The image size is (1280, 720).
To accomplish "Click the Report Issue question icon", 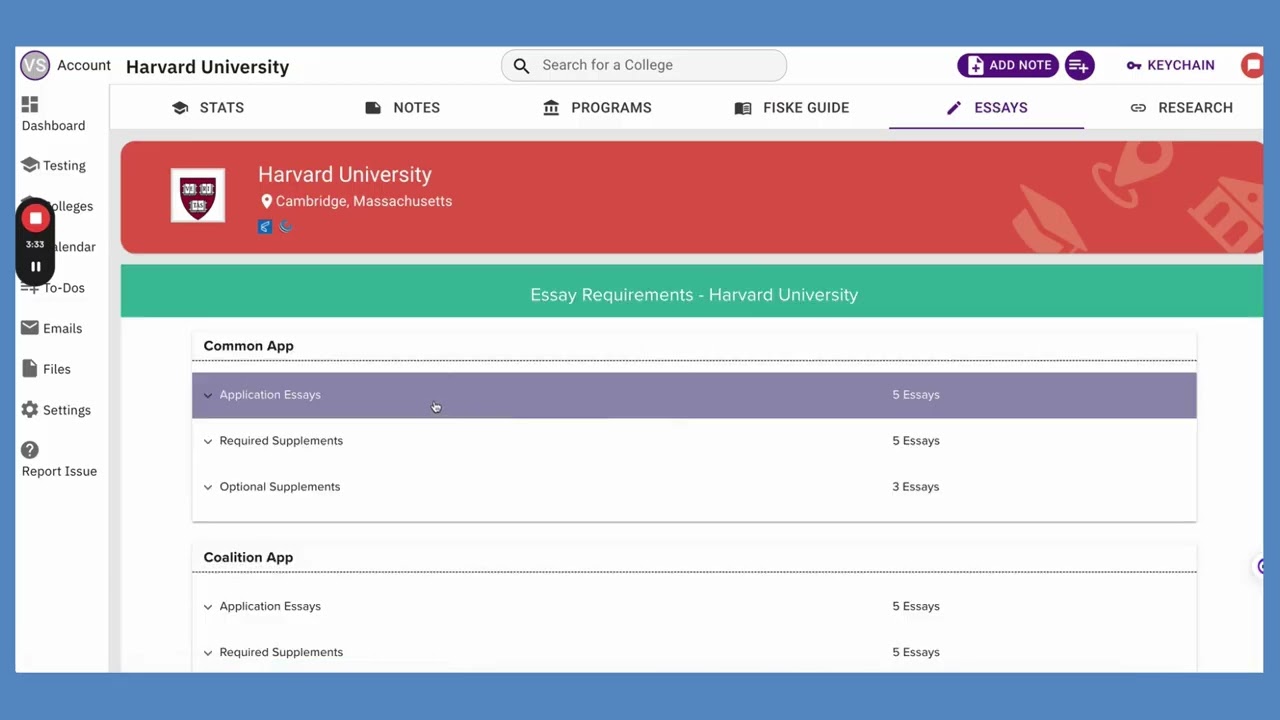I will click(x=30, y=450).
